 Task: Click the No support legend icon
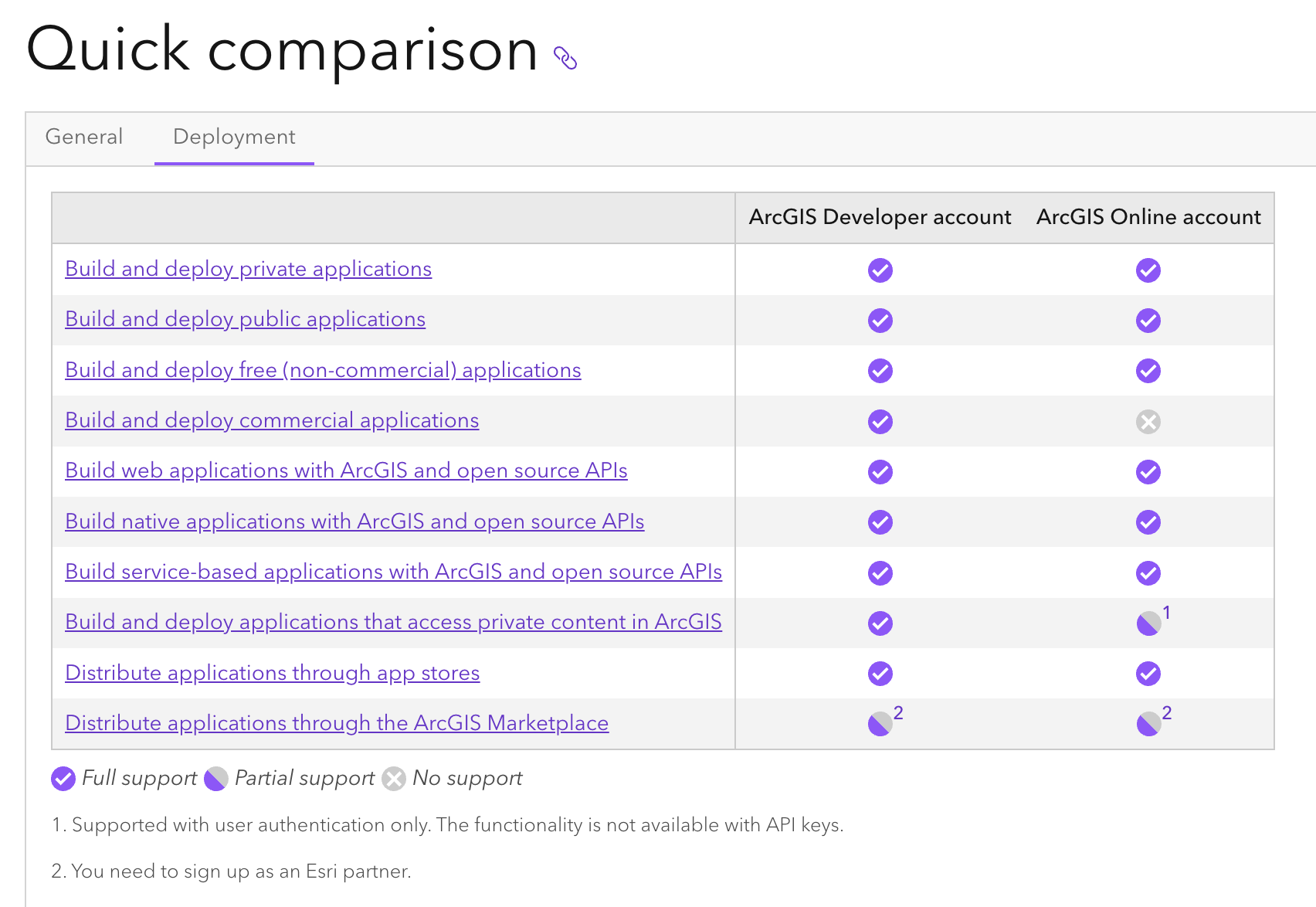394,779
